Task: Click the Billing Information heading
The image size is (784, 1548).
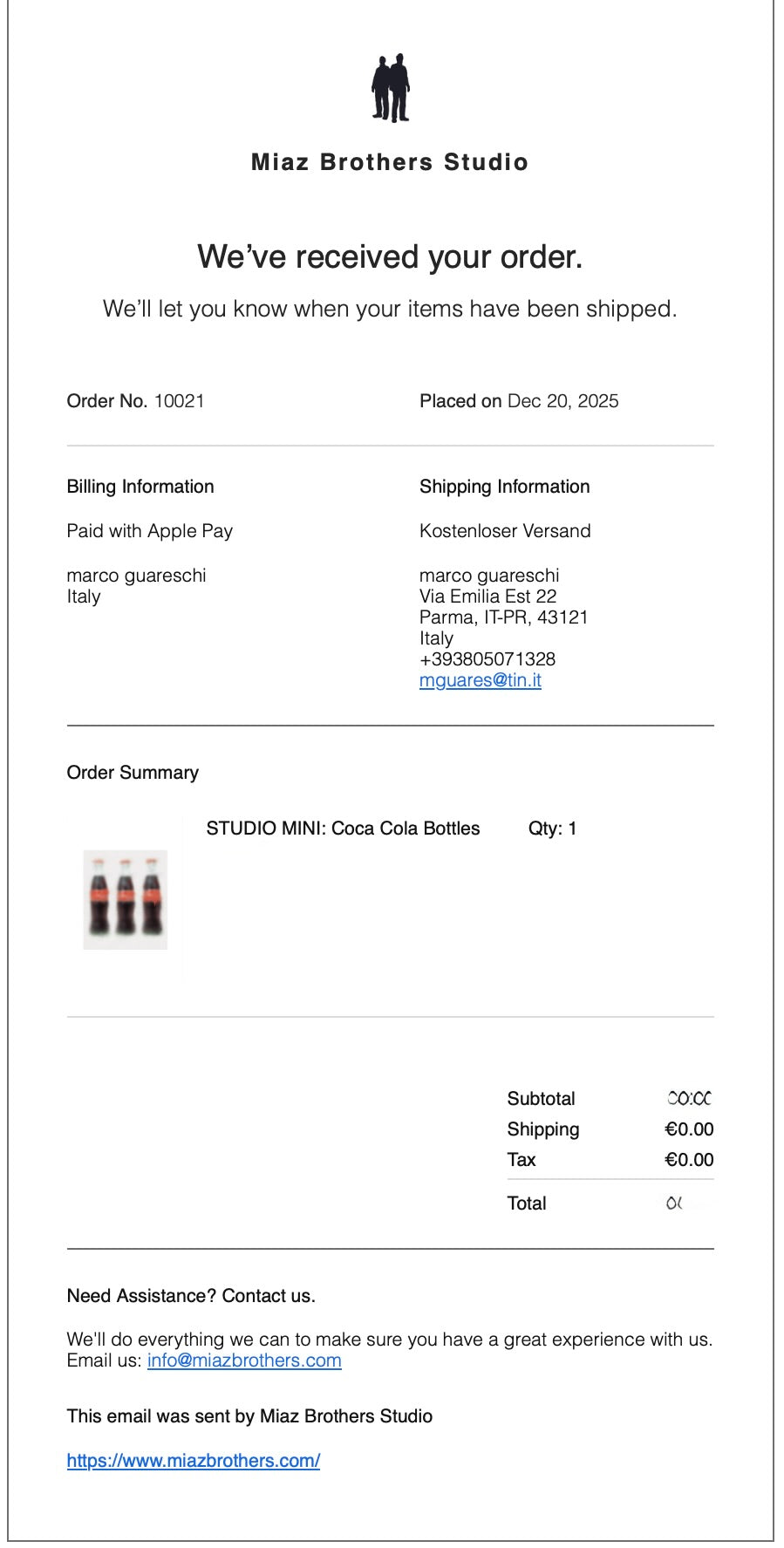Action: pyautogui.click(x=140, y=487)
